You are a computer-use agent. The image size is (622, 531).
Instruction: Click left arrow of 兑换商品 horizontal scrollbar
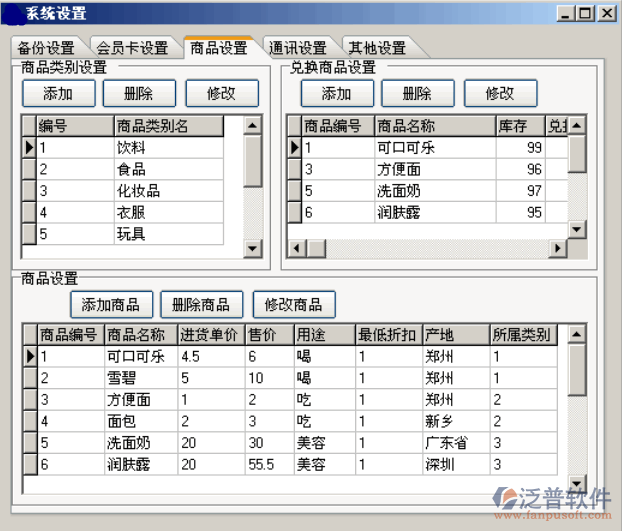click(296, 249)
